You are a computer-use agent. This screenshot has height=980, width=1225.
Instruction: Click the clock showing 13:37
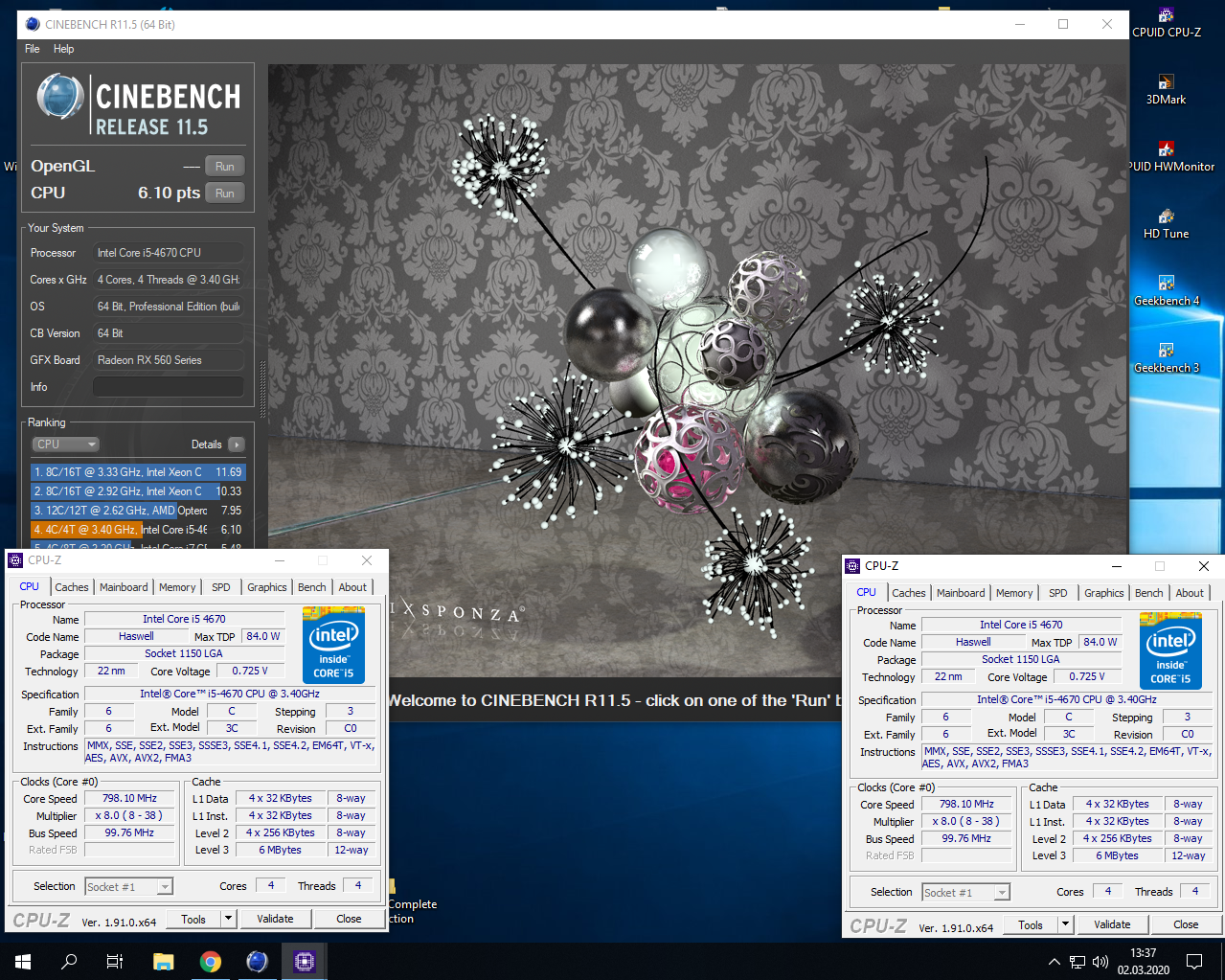tap(1143, 953)
